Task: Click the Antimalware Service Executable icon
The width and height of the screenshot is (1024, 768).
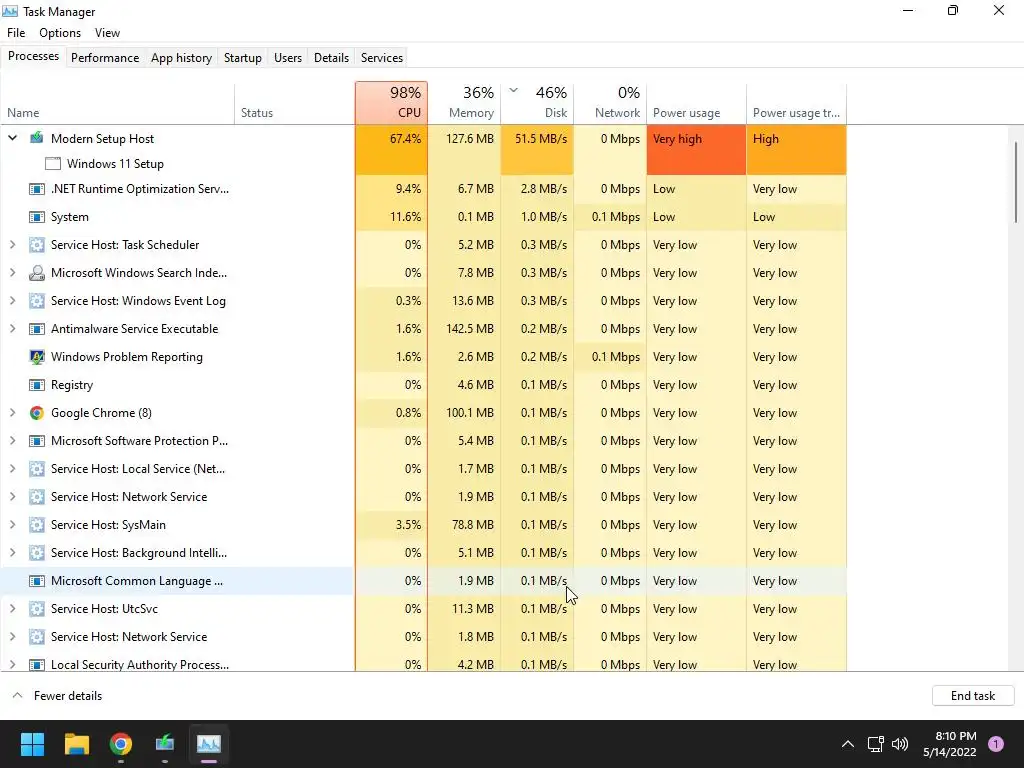Action: coord(37,329)
